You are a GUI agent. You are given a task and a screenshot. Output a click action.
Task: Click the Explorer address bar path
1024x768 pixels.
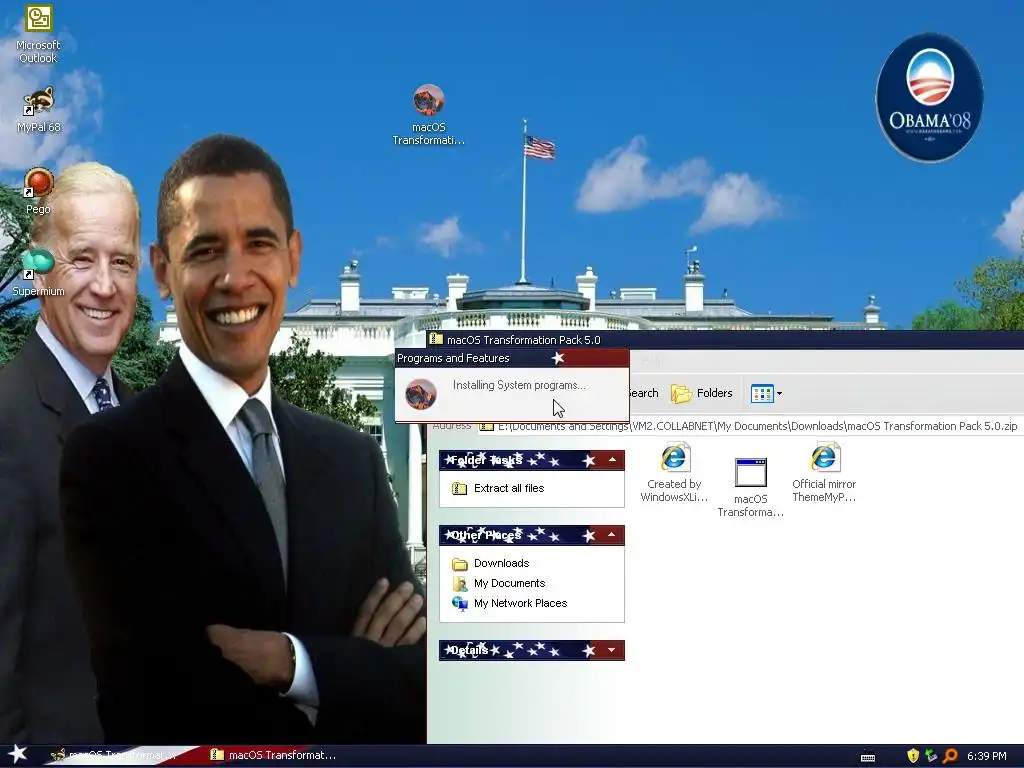[757, 426]
